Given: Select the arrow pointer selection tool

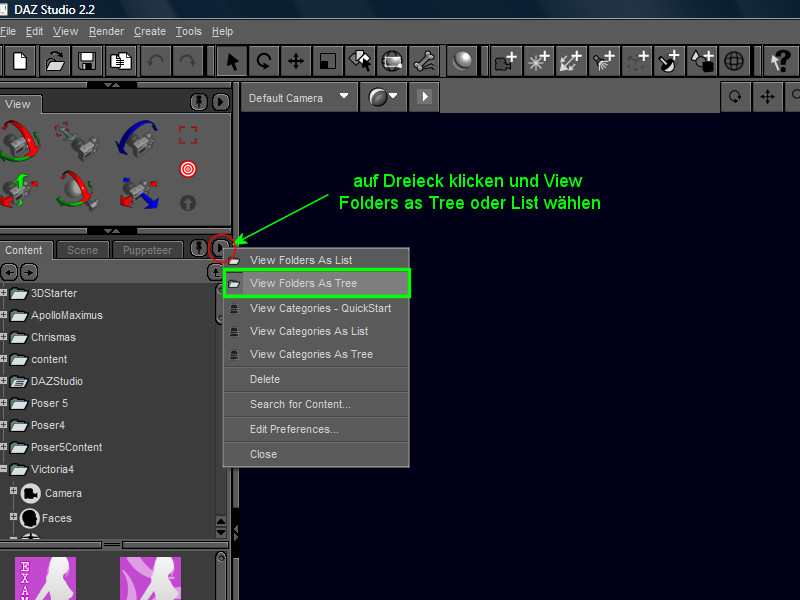Looking at the screenshot, I should point(232,61).
